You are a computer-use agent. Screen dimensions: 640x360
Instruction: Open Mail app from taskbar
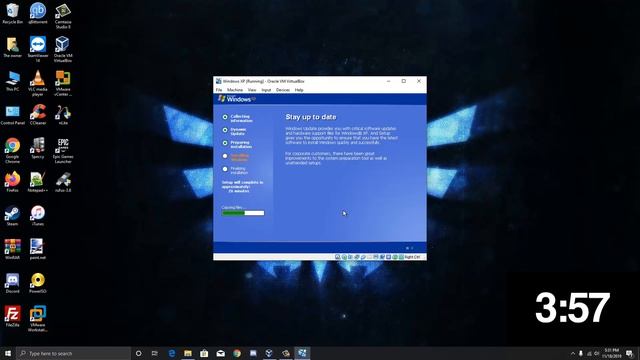pos(220,353)
